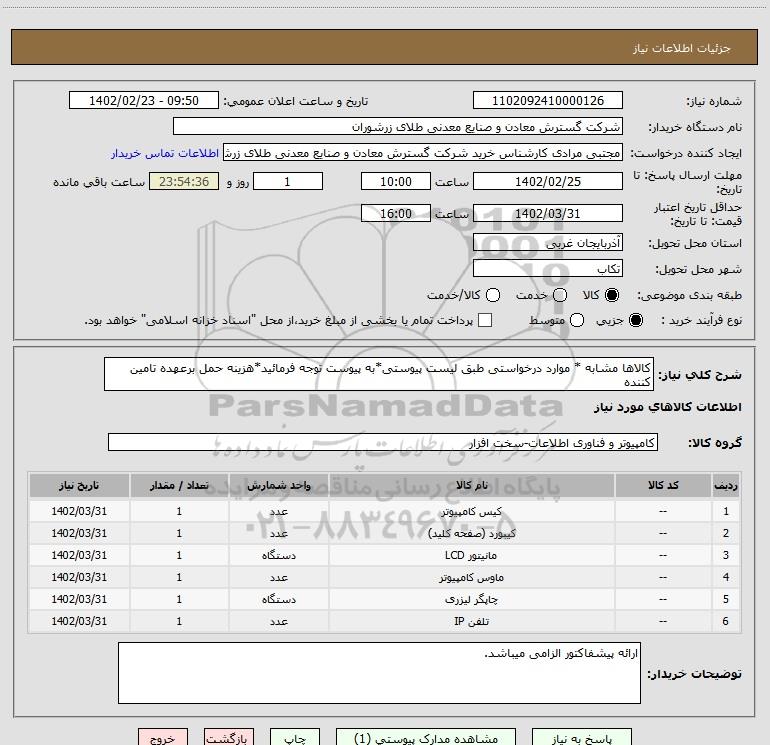Click the شرح کلی نیاز description box

(x=379, y=374)
